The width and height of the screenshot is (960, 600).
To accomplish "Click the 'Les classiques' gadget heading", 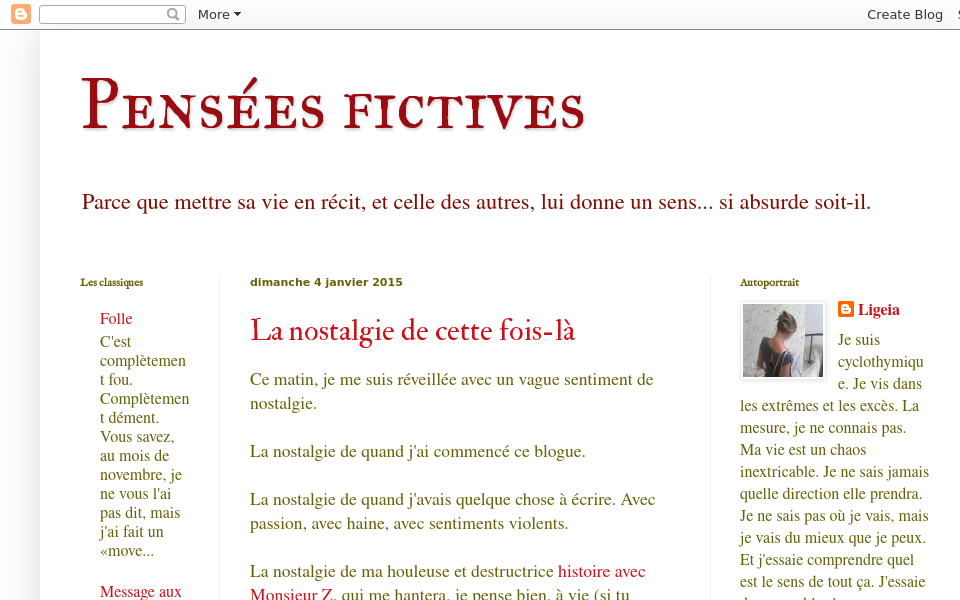I will [x=111, y=282].
